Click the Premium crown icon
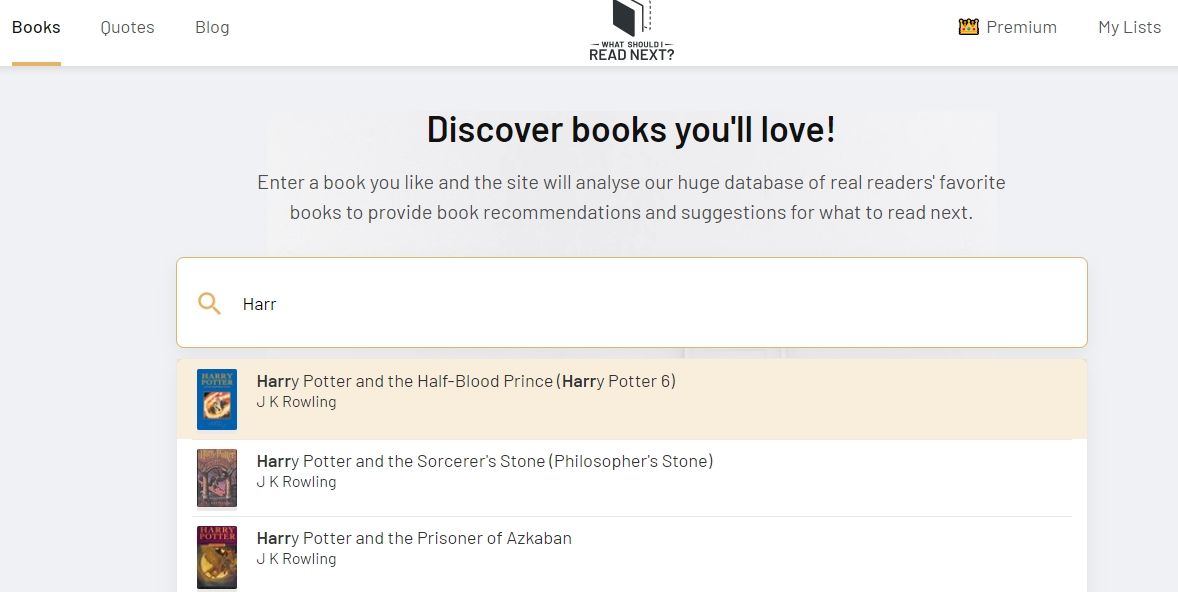Screen dimensions: 1178x592 [968, 27]
